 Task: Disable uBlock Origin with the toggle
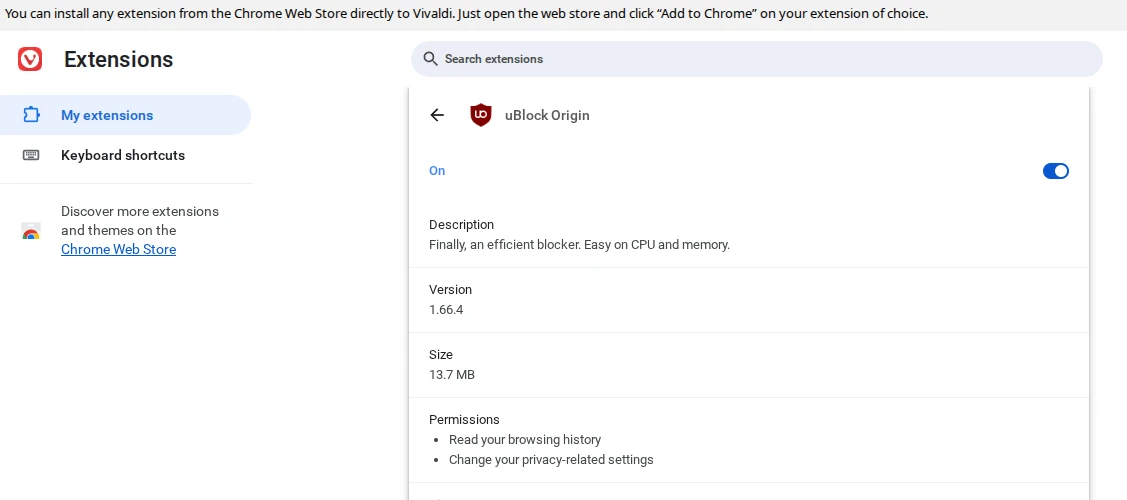[1055, 171]
